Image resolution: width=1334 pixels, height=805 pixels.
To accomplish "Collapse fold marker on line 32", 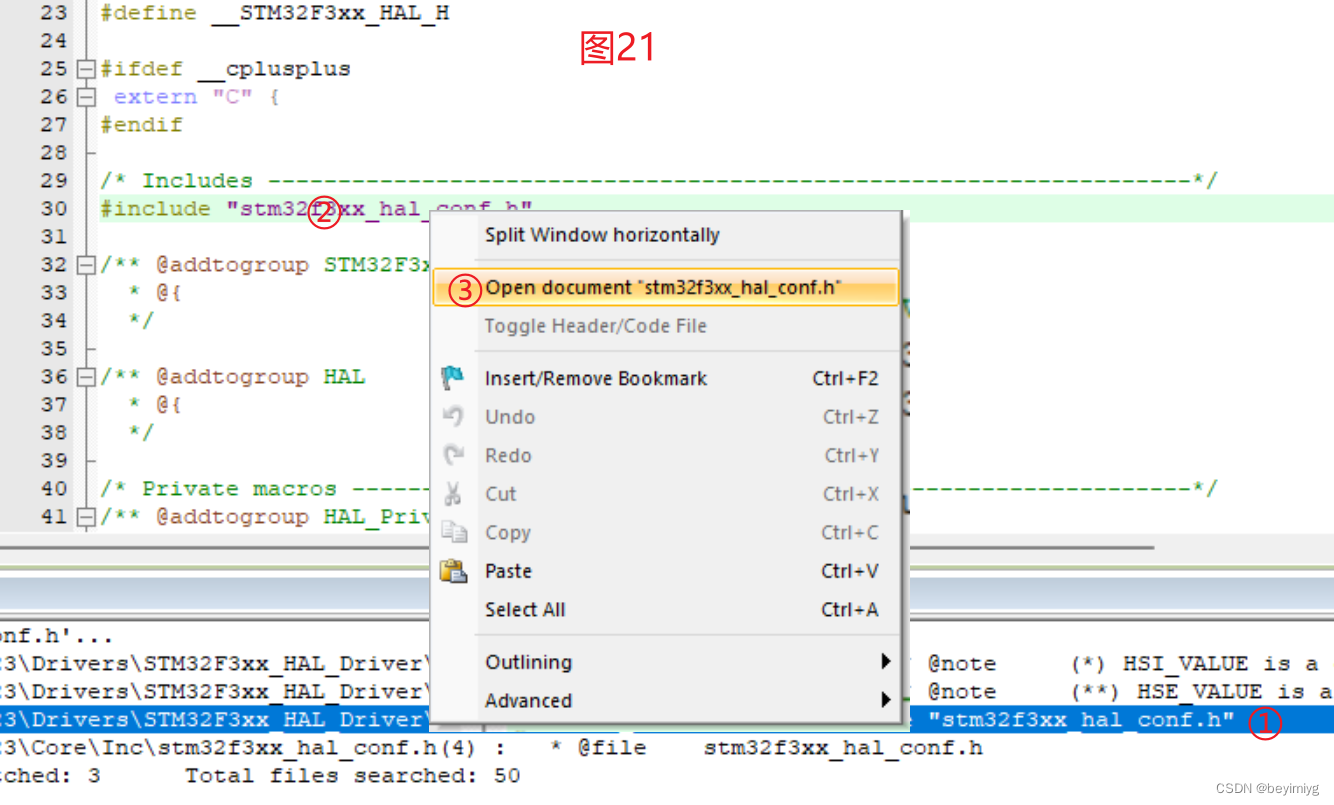I will coord(85,265).
